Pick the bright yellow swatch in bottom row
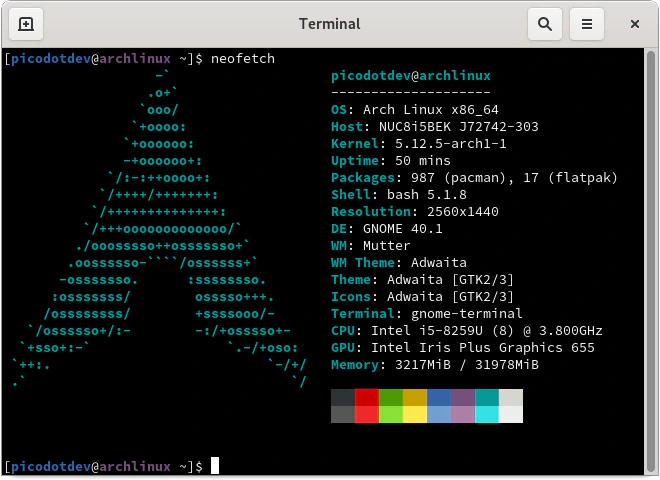This screenshot has height=480, width=660. 415,414
